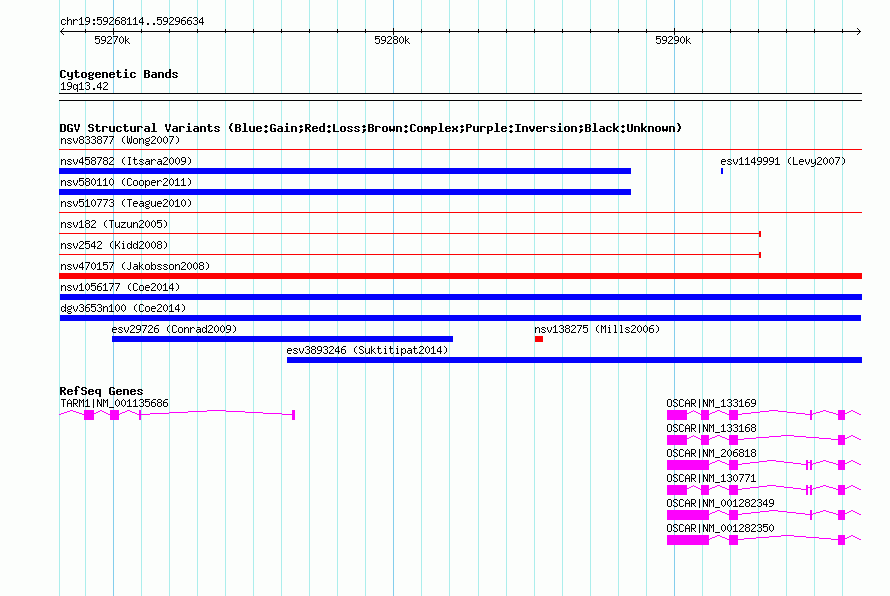Click the small red nsv138275 loss block

tap(539, 339)
